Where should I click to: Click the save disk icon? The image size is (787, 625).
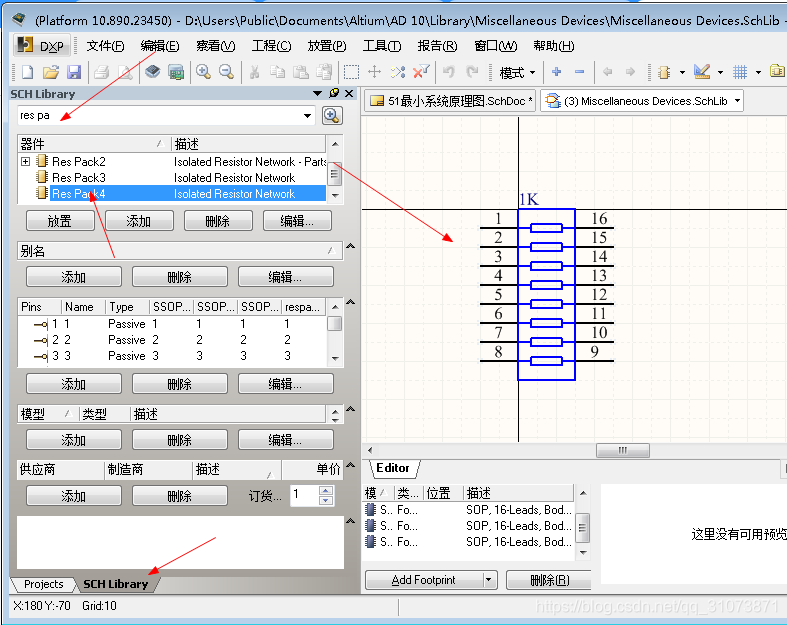[x=74, y=72]
